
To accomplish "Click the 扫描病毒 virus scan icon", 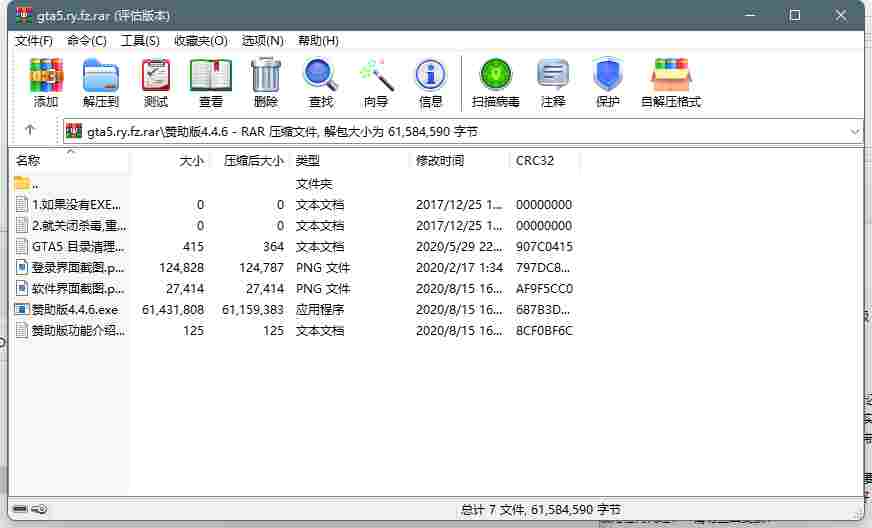I will pyautogui.click(x=496, y=76).
